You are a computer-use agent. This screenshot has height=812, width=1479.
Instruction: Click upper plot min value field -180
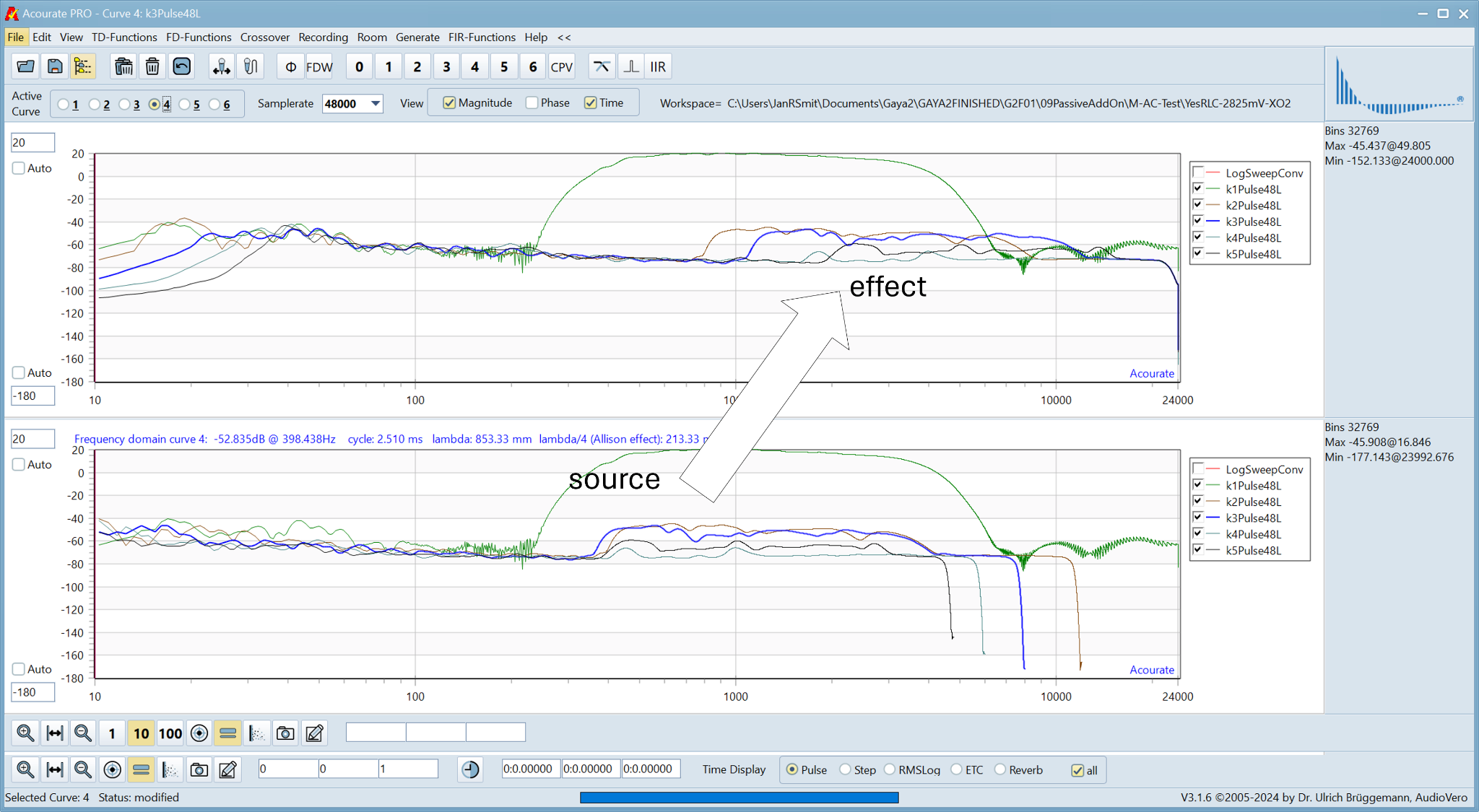[x=32, y=396]
